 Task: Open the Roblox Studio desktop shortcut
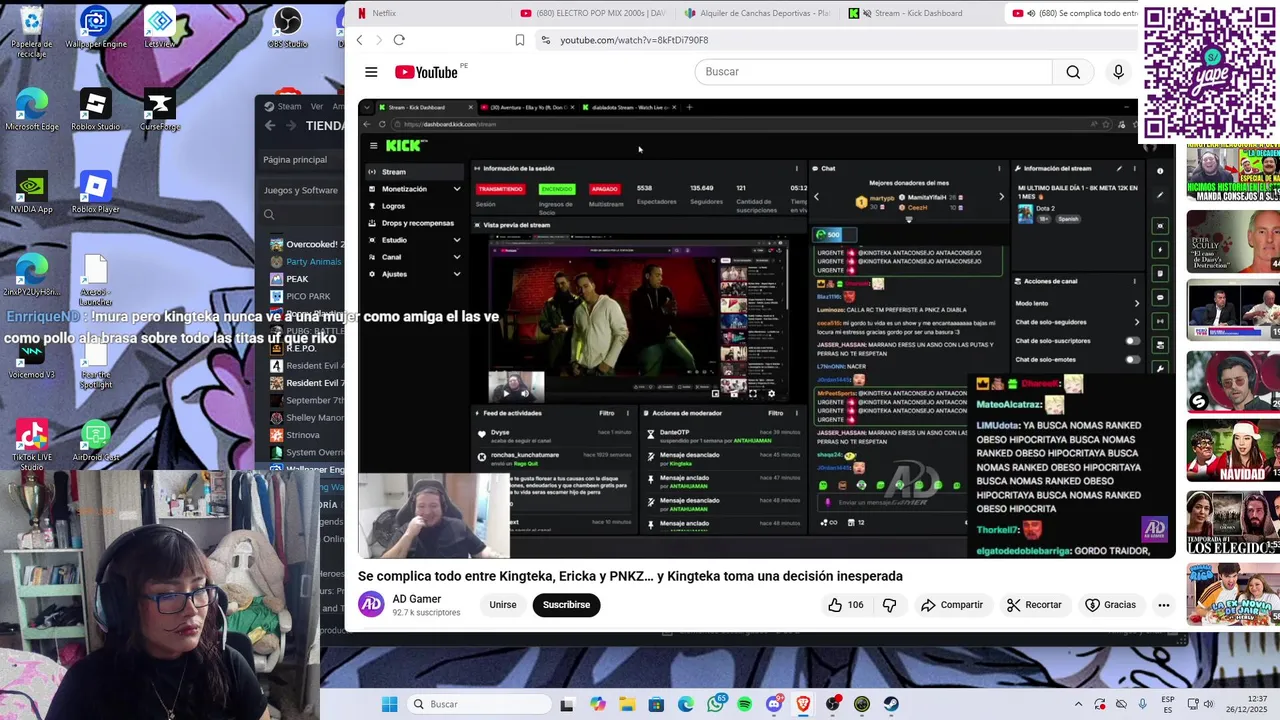point(96,110)
